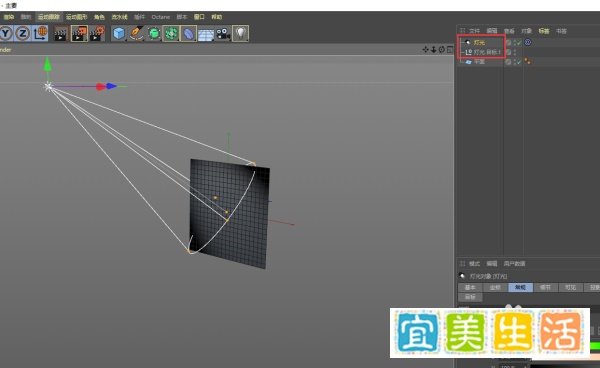Open the 运动图形 menu
Screen dimensions: 600x368
click(76, 17)
